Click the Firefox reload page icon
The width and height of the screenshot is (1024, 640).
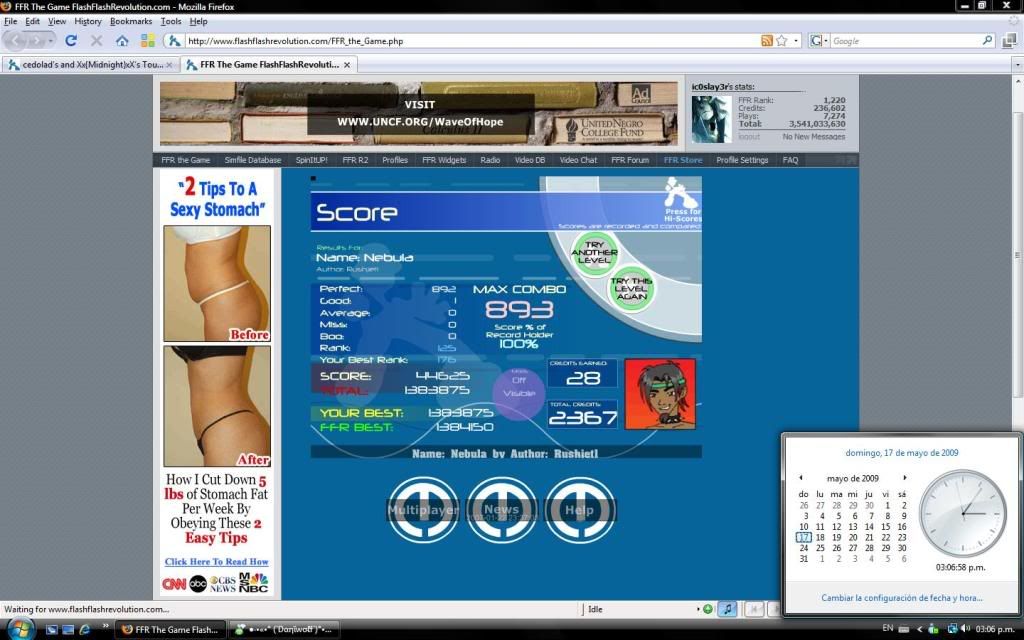71,41
